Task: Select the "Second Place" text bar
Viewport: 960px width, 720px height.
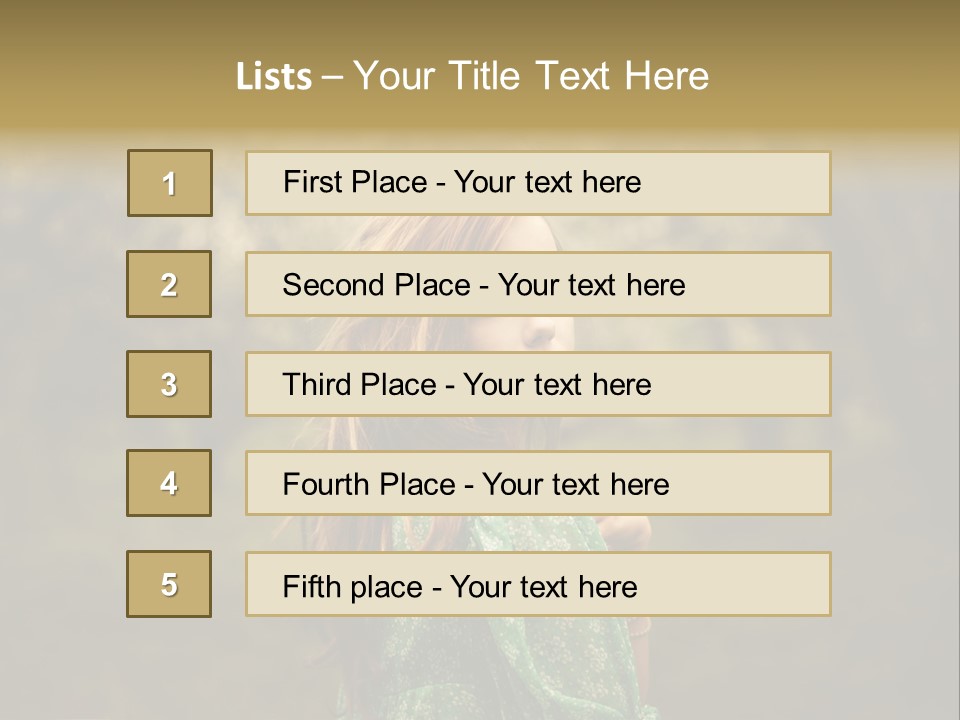Action: tap(538, 284)
